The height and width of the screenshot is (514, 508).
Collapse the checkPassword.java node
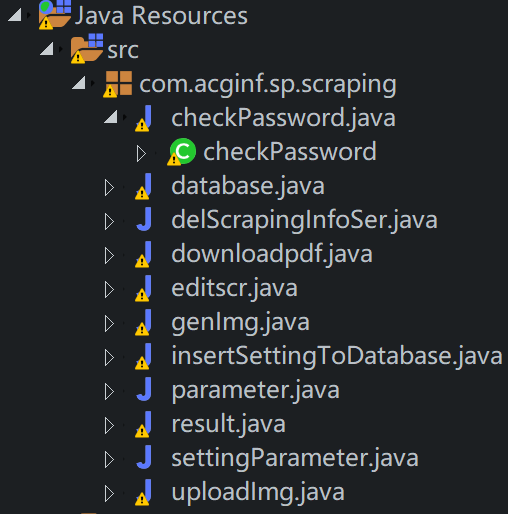click(x=111, y=117)
